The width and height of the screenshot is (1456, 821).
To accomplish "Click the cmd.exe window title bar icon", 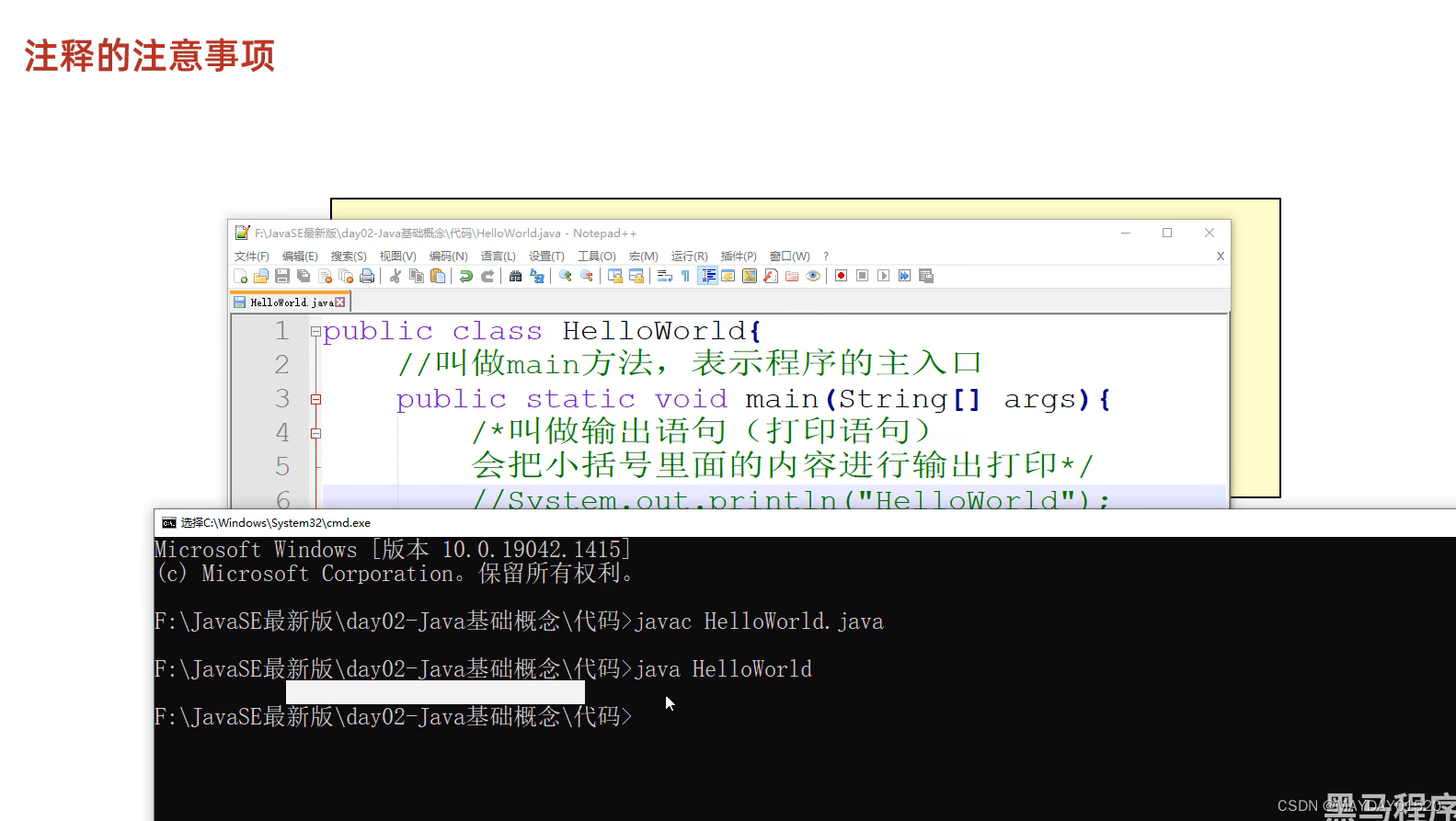I will click(x=168, y=523).
